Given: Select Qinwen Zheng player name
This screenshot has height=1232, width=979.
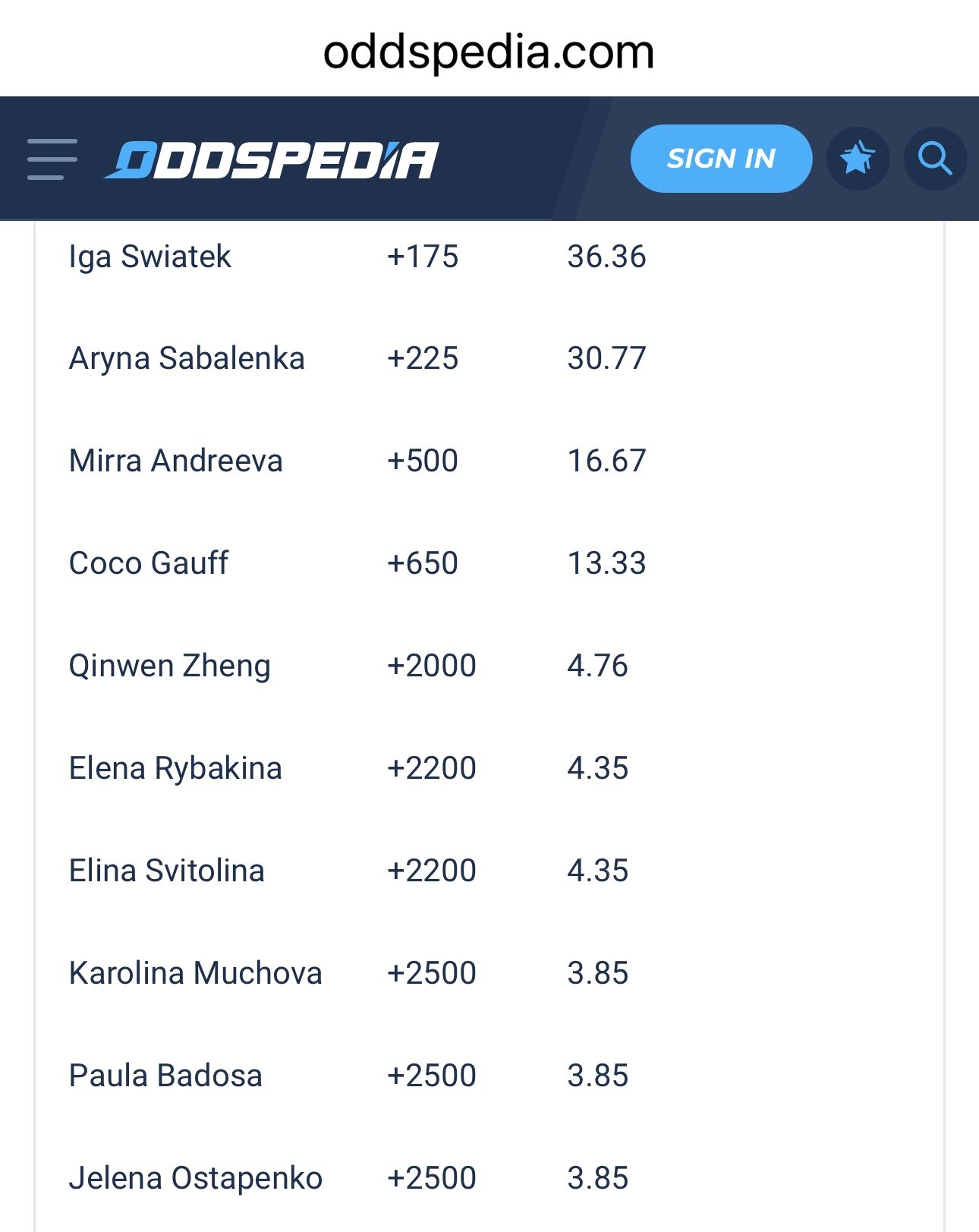Looking at the screenshot, I should click(x=170, y=666).
